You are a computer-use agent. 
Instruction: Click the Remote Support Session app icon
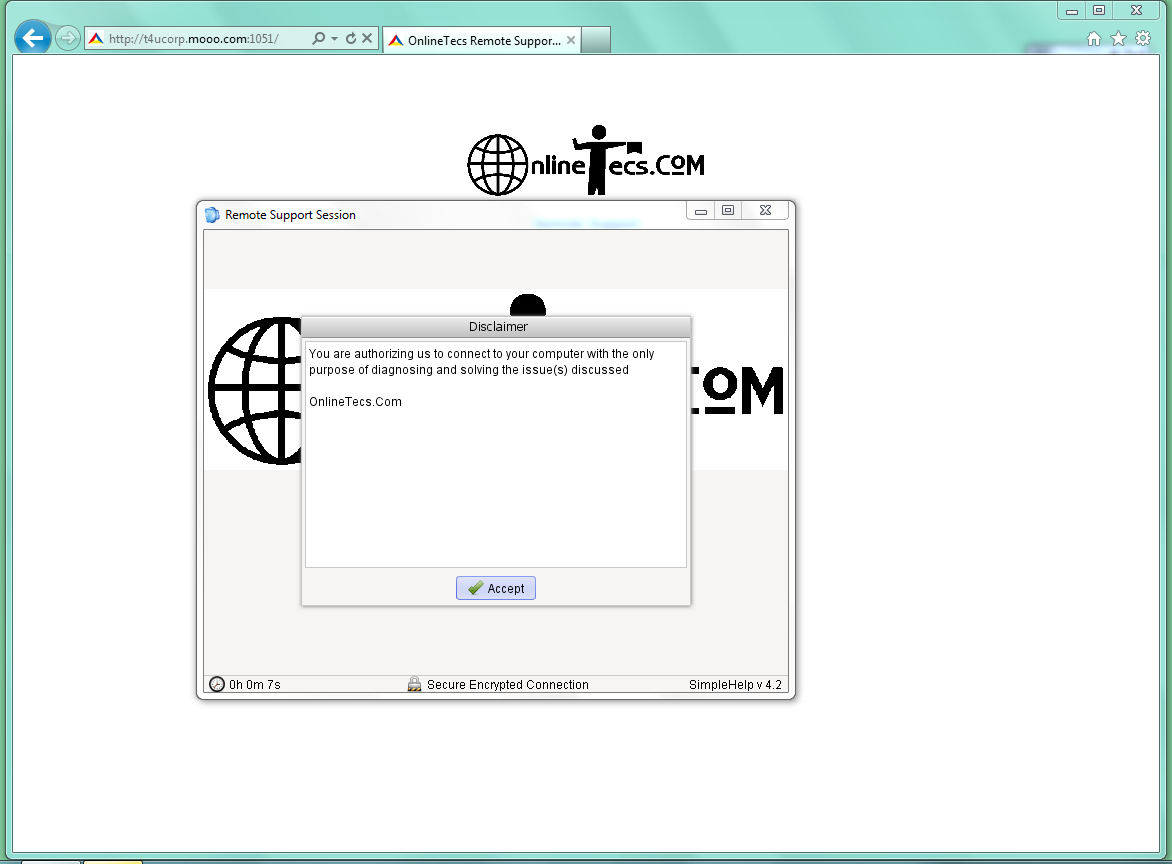[x=212, y=215]
